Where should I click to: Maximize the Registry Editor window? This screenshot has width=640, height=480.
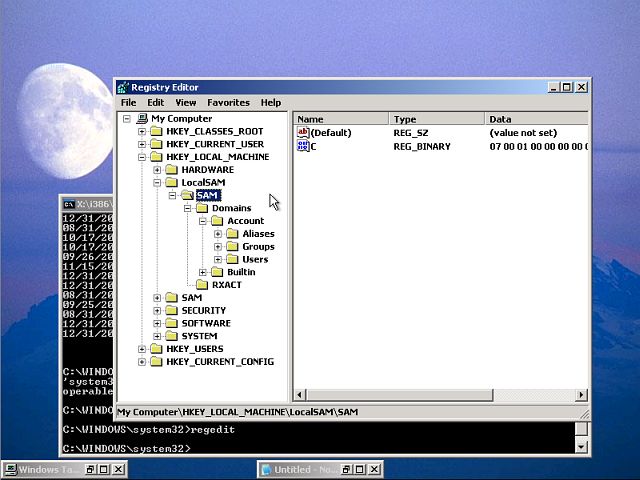point(567,87)
